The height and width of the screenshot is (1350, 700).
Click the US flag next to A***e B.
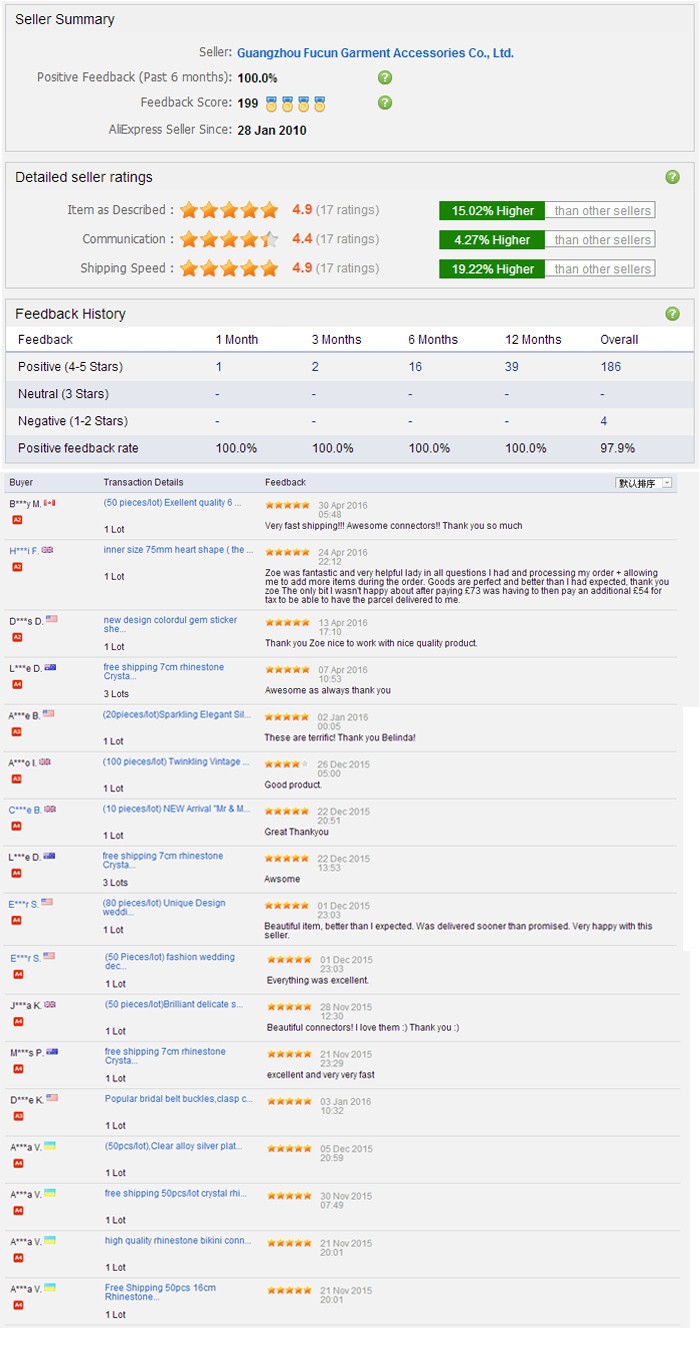(x=48, y=714)
